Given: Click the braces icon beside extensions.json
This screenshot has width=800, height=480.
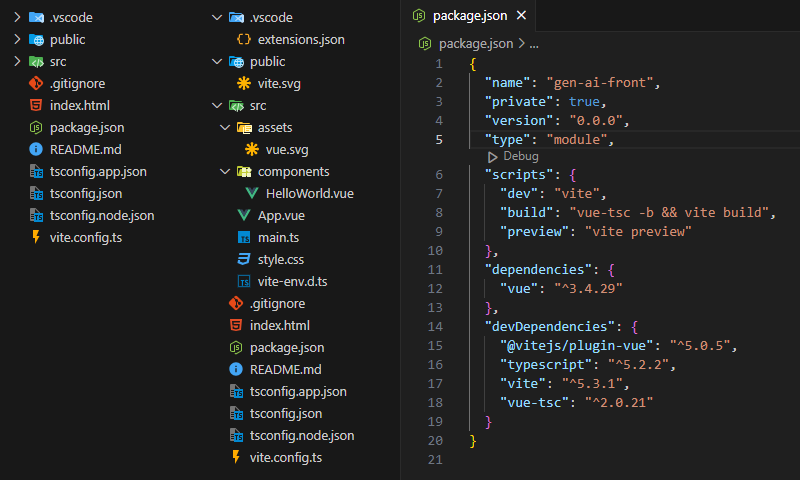Looking at the screenshot, I should coord(244,39).
